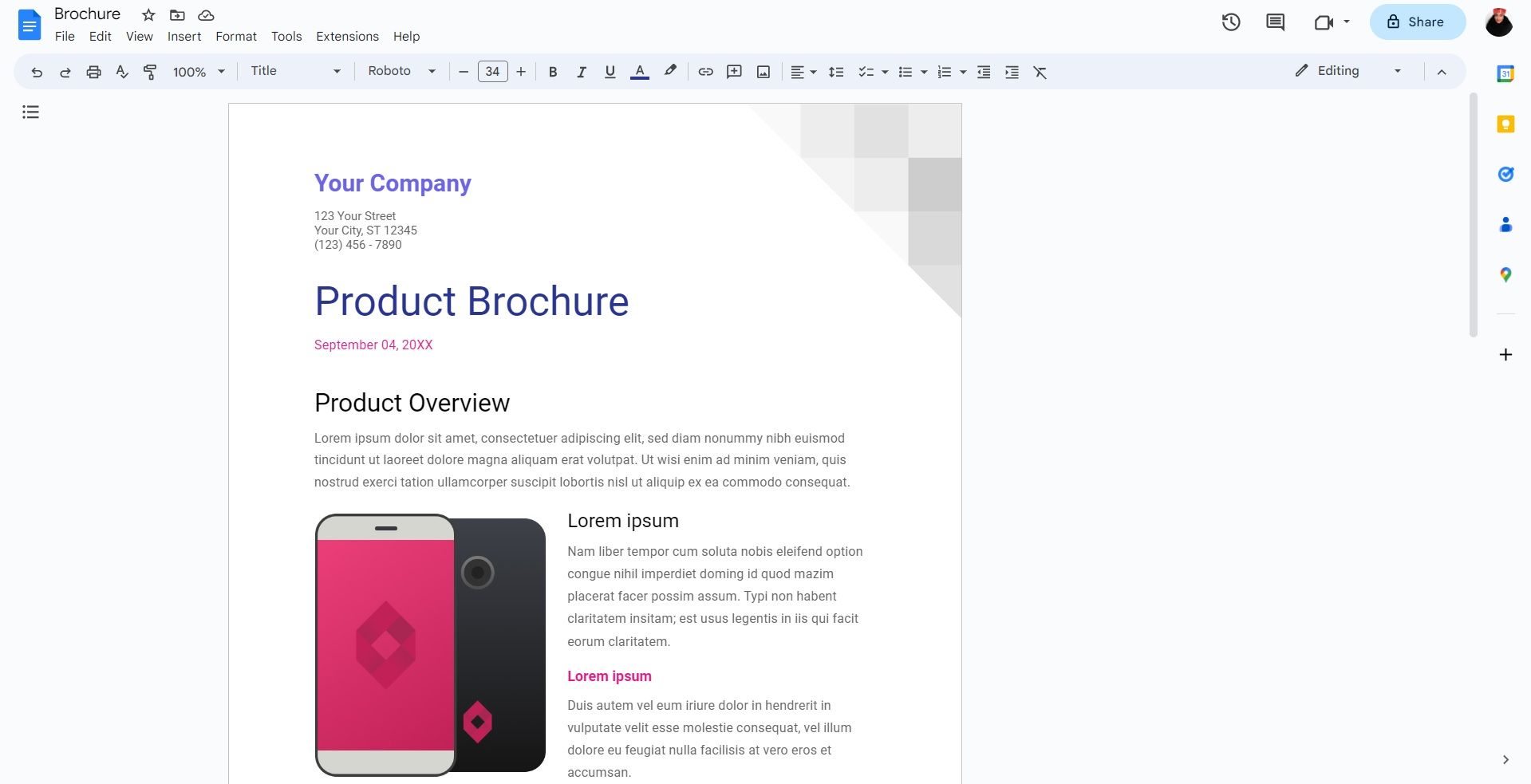Click the Share button
This screenshot has width=1531, height=784.
[1416, 22]
